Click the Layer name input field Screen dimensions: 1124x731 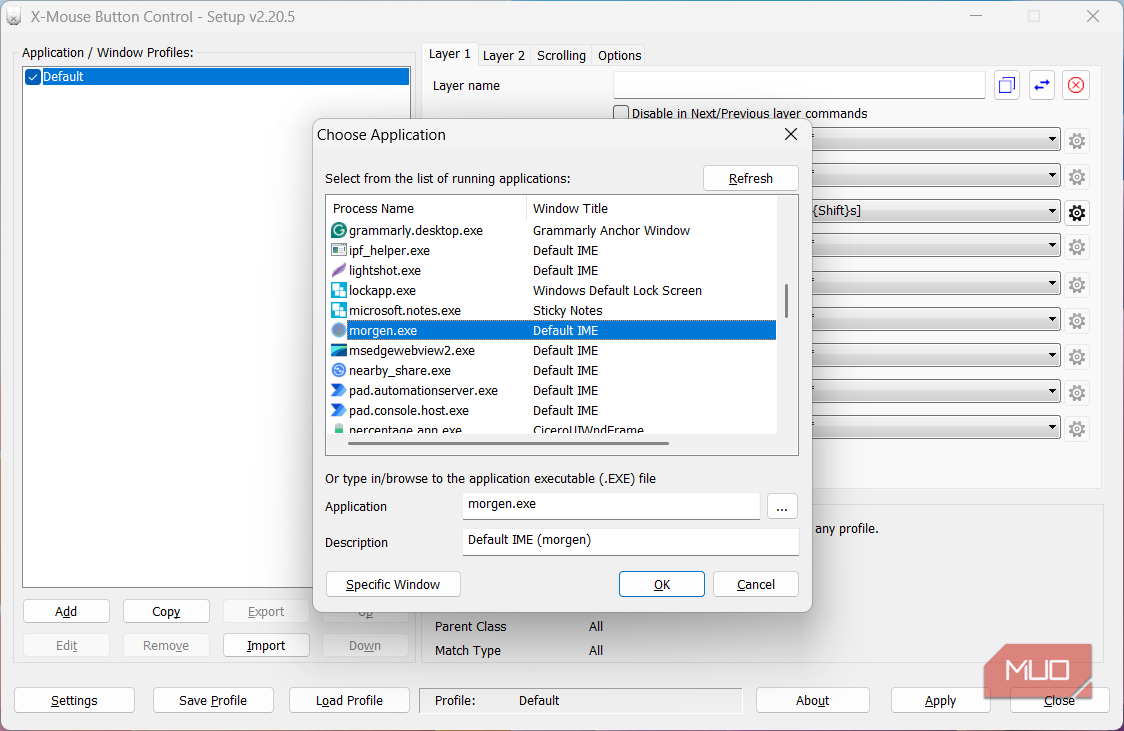point(799,85)
